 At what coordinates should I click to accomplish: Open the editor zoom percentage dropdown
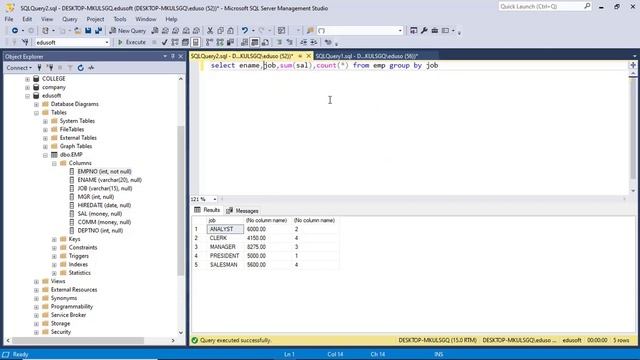(215, 199)
